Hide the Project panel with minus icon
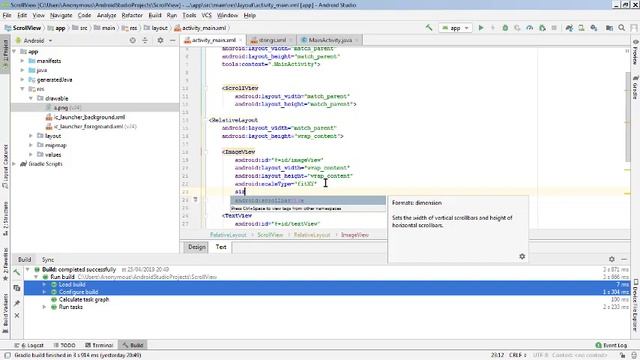This screenshot has height=360, width=640. click(x=173, y=40)
